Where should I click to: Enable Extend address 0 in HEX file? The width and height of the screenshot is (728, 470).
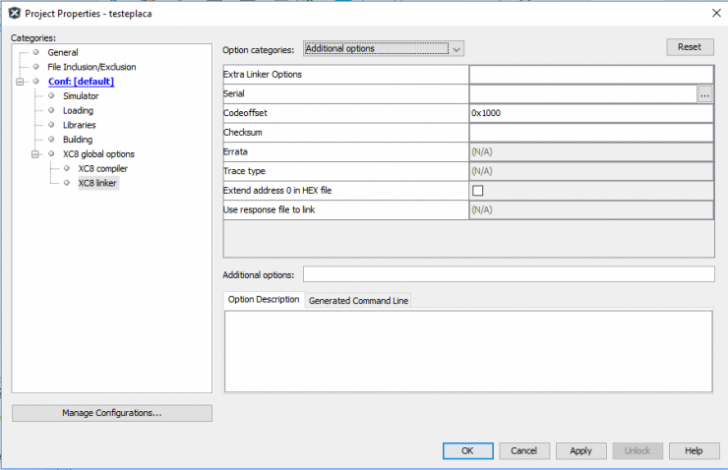pos(477,190)
